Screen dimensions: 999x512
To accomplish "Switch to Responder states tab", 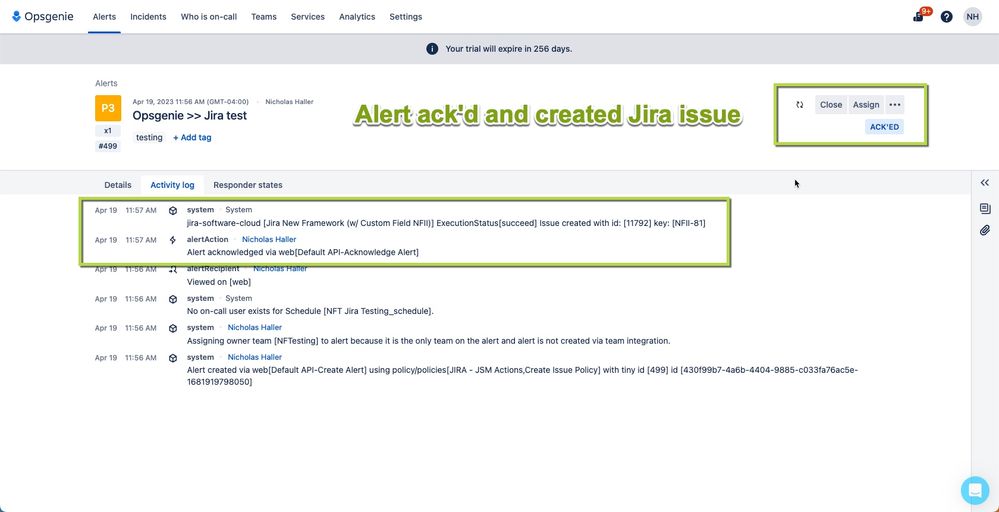I will [x=248, y=185].
